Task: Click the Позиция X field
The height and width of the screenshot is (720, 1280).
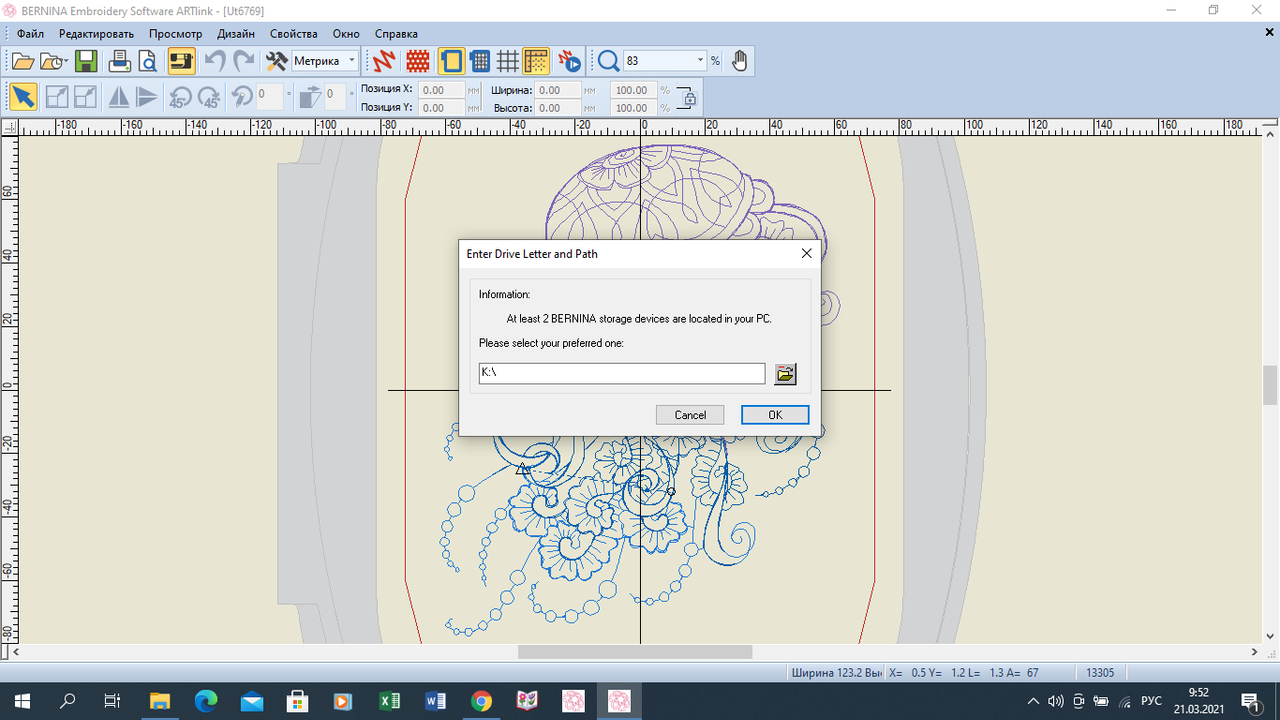Action: (441, 90)
